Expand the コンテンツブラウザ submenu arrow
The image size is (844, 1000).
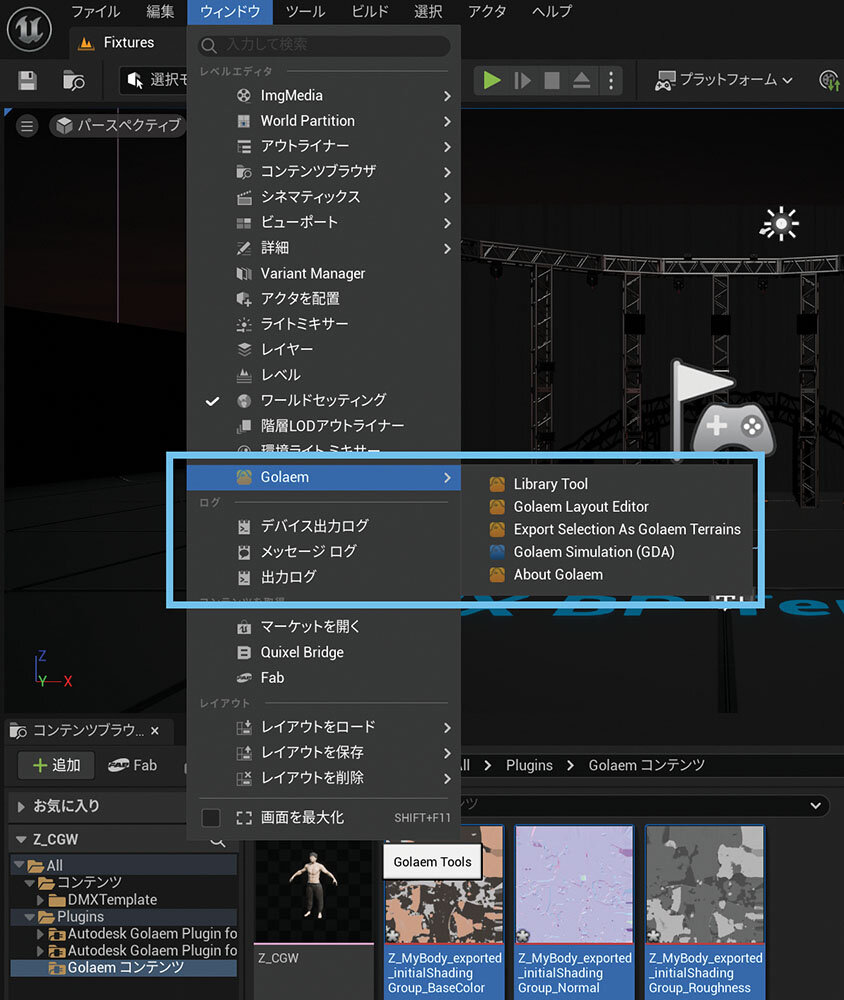447,172
